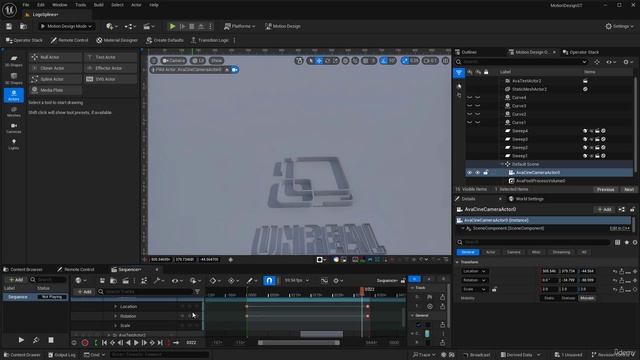This screenshot has height=360, width=640.
Task: Open the Build menu
Action: [98, 5]
